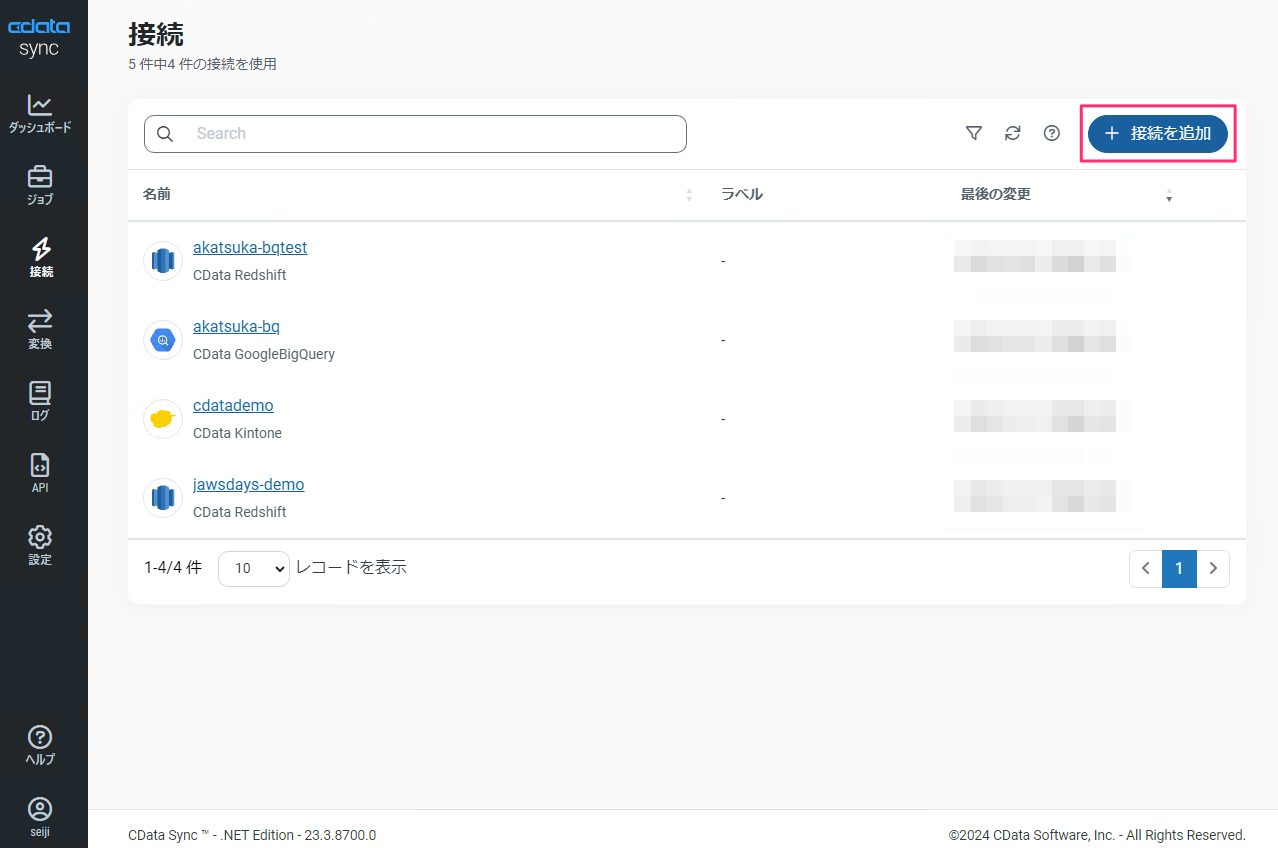Open the akatsuka-bqtest connection link
1278x848 pixels.
click(250, 247)
